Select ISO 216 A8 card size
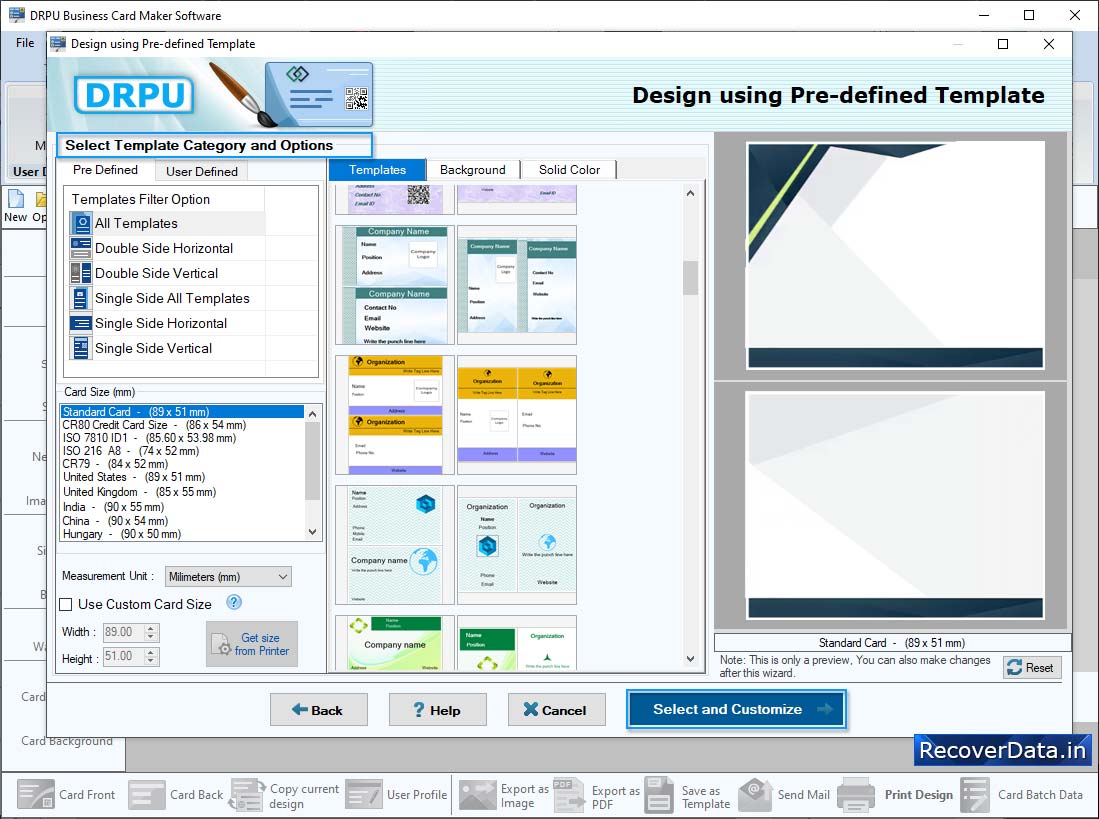1099x819 pixels. (182, 451)
